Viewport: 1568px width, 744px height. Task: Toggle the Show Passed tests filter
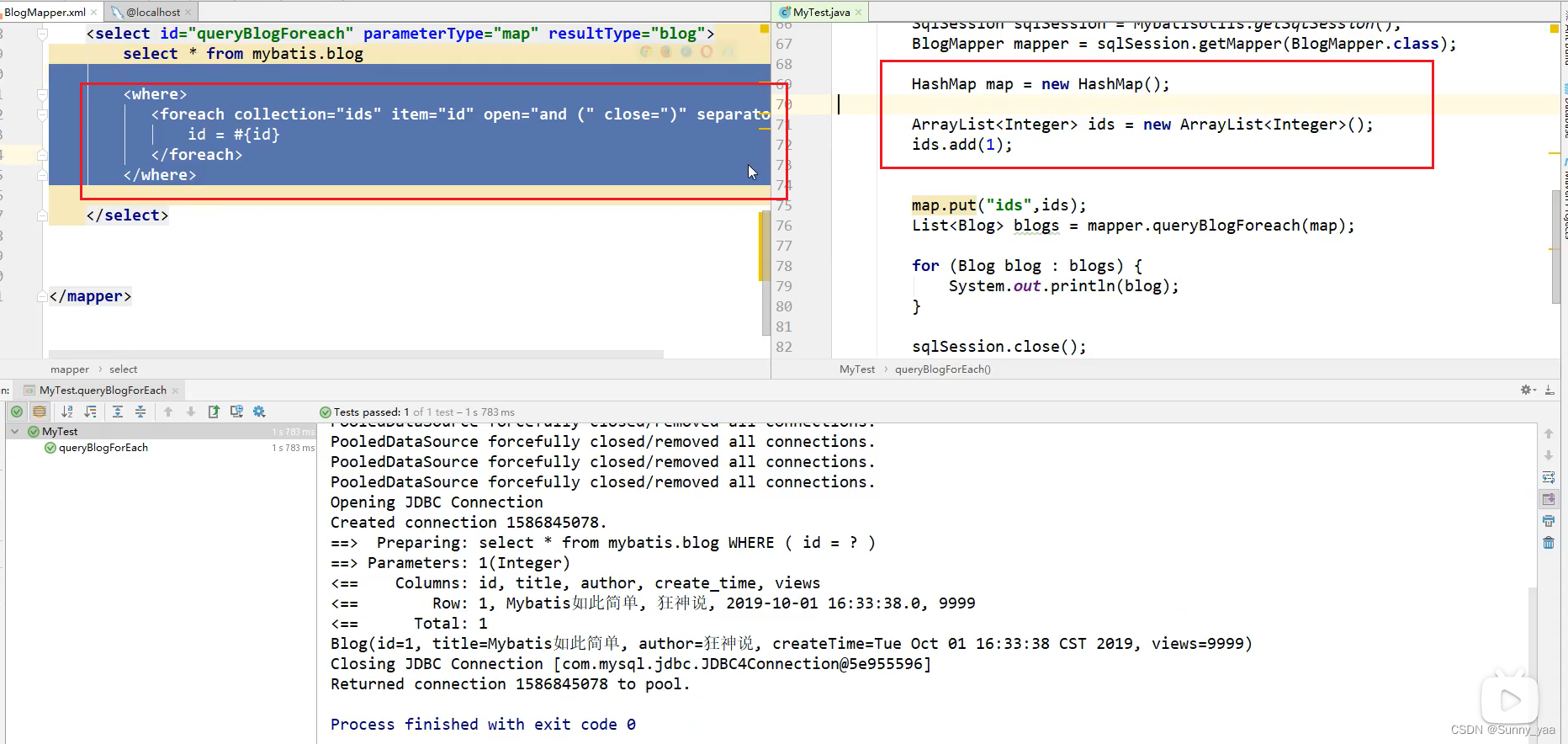(17, 412)
